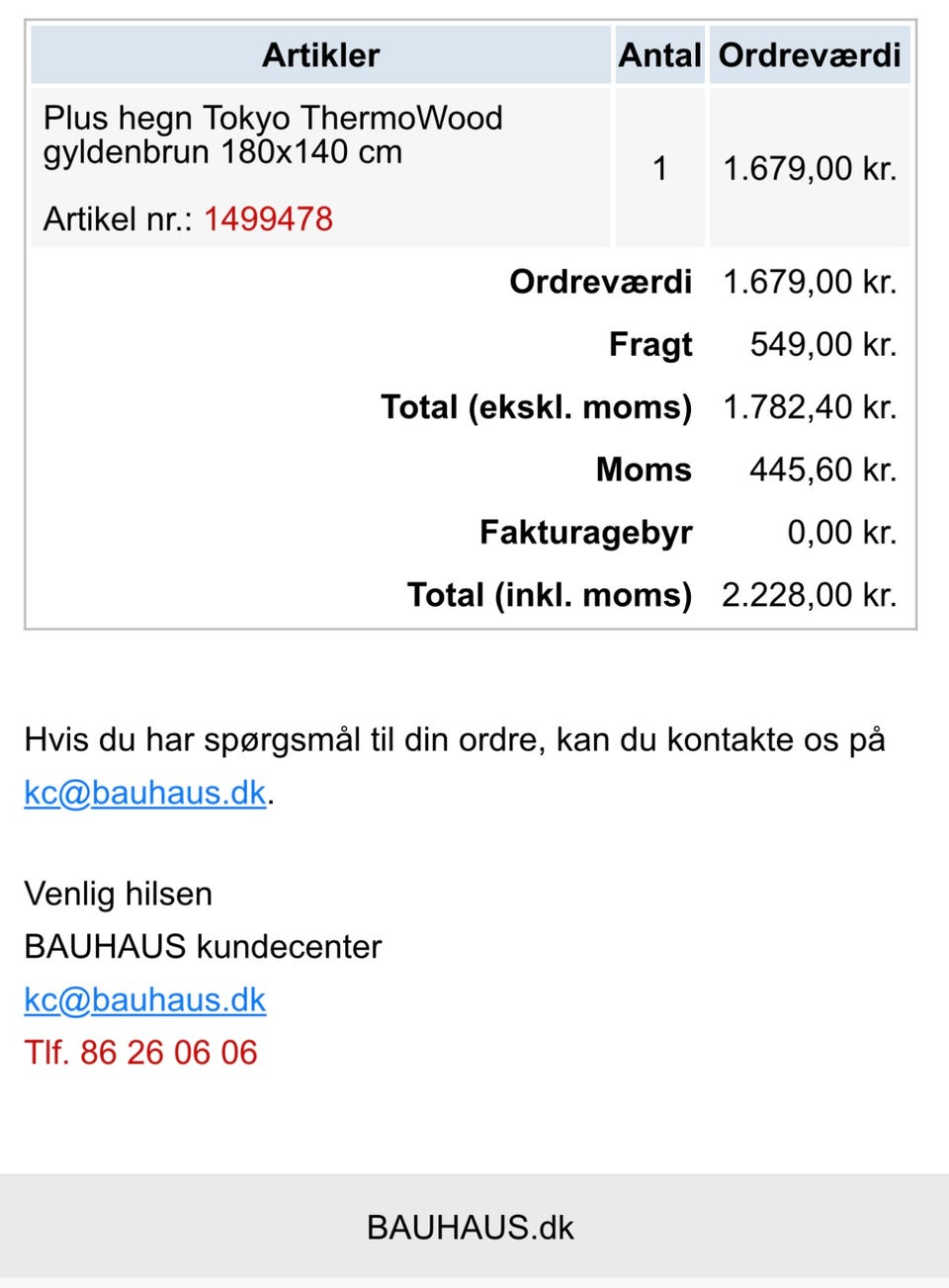This screenshot has height=1288, width=949.
Task: Click the Ordreværdi column header
Action: tap(809, 55)
